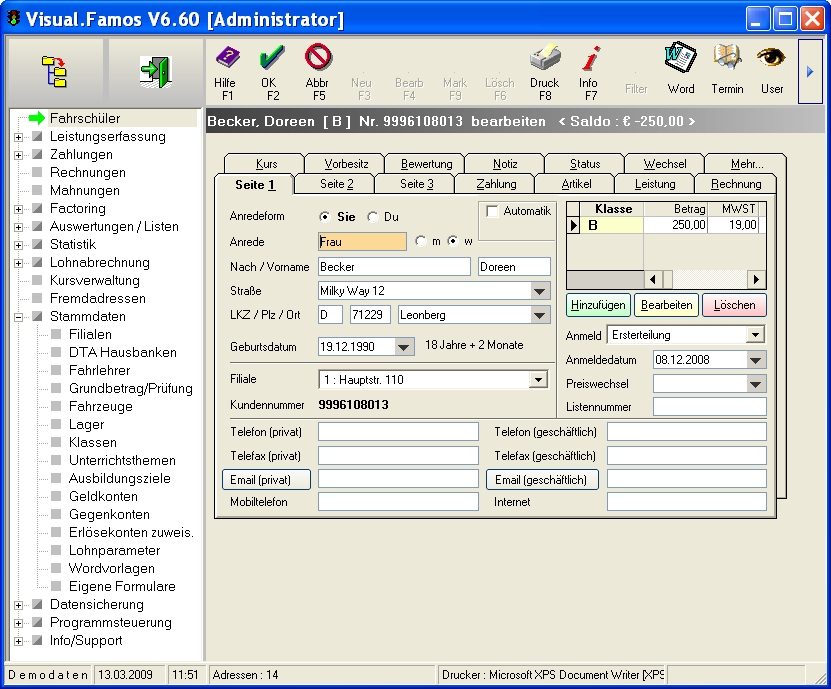Launch the Word export icon

681,59
